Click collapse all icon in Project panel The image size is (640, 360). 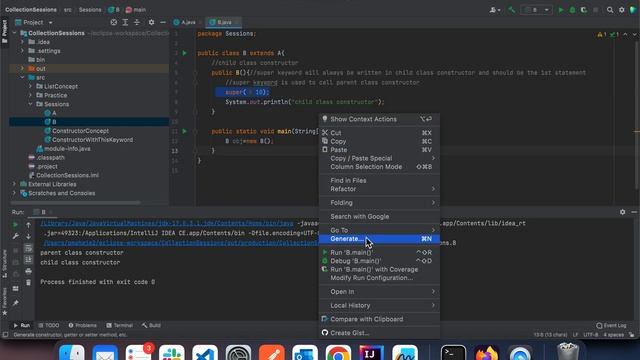tap(137, 22)
